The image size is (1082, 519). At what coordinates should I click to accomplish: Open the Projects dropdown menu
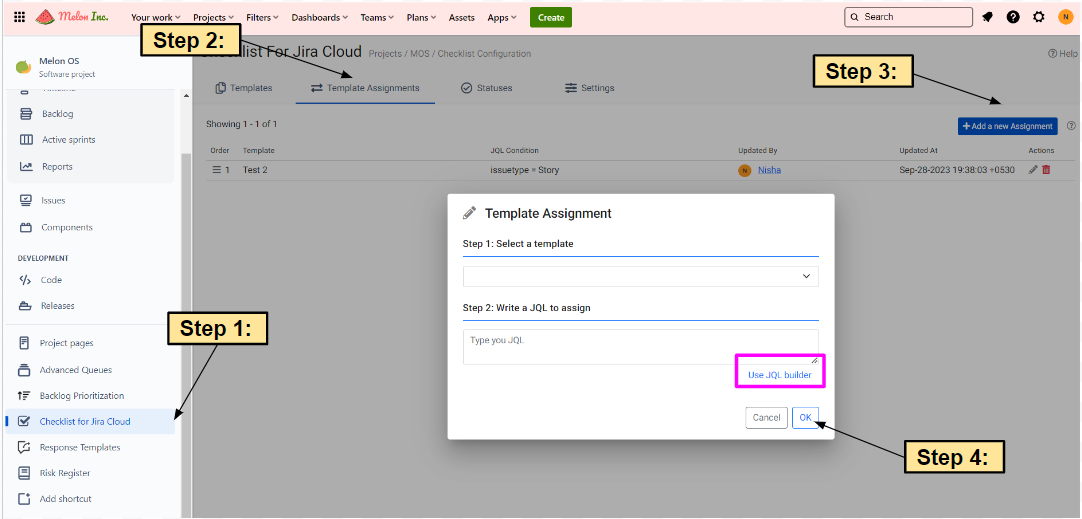(x=213, y=17)
